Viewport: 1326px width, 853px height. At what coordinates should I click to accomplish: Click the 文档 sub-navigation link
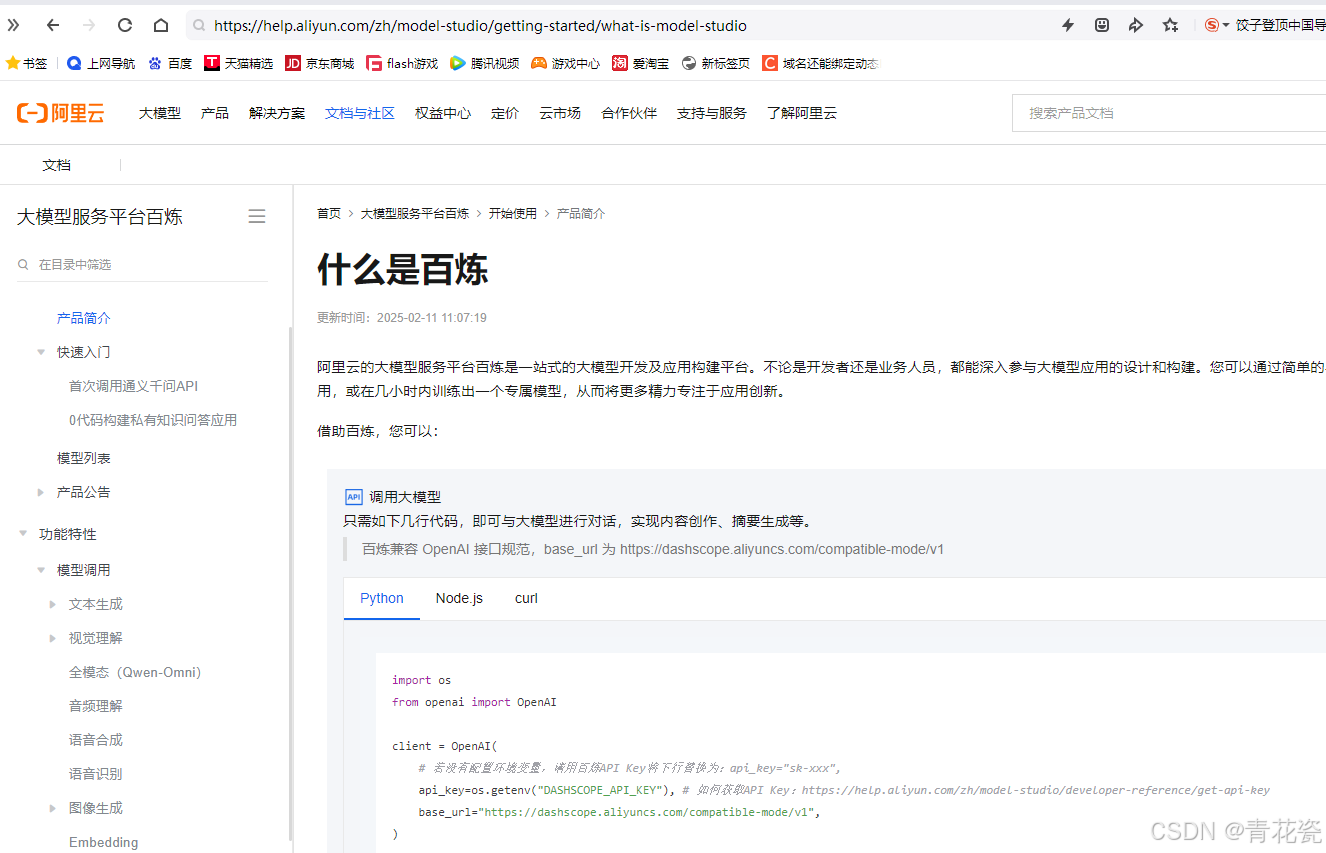[x=57, y=165]
